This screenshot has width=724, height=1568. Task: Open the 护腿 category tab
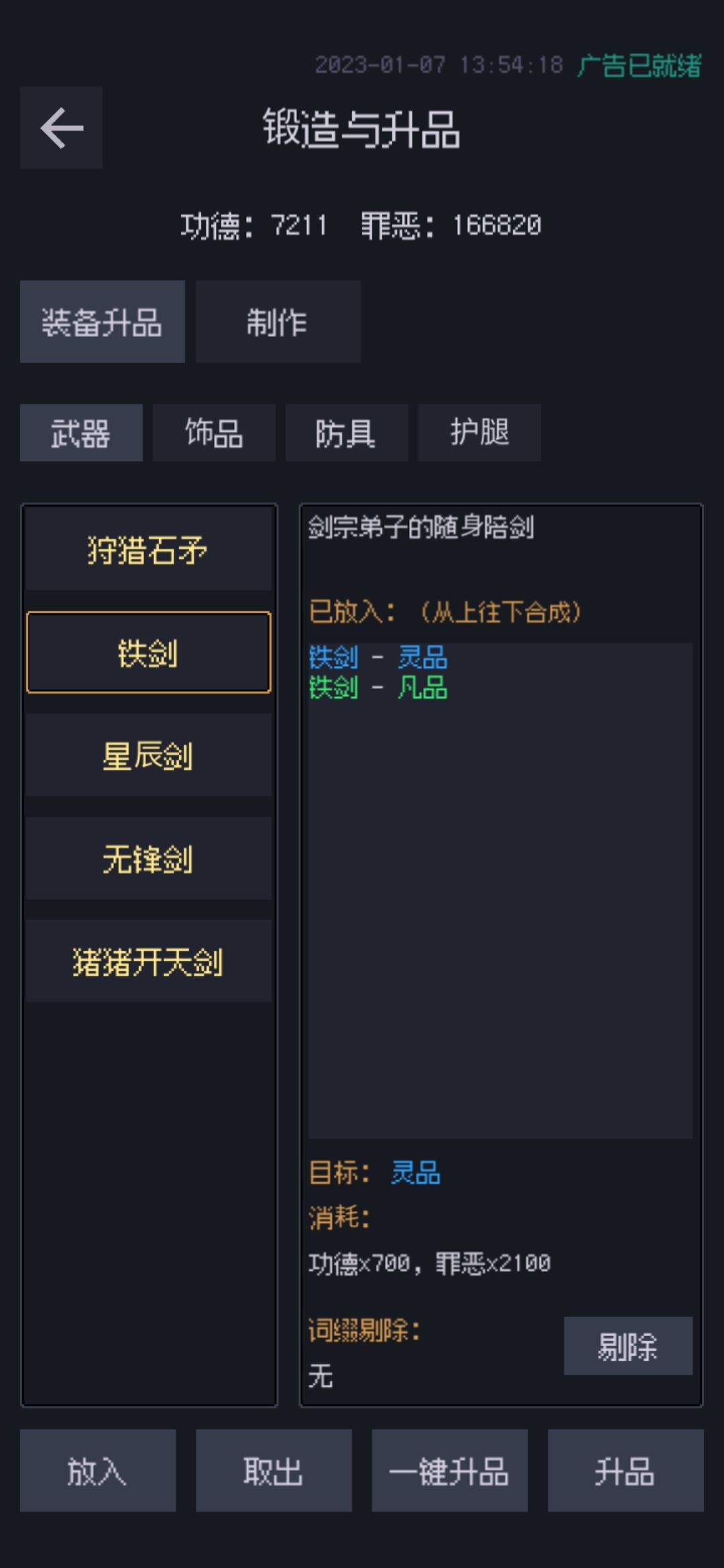tap(479, 433)
